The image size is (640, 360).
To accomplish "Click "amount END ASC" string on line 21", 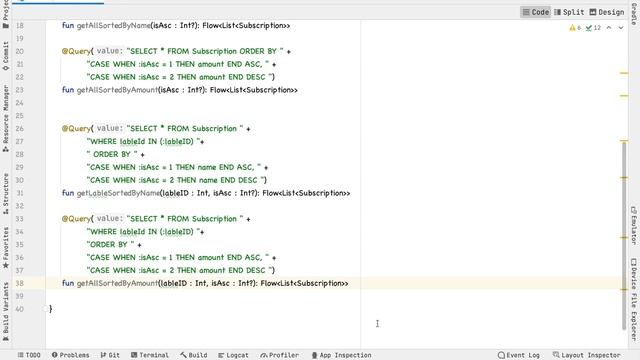I will coord(178,64).
